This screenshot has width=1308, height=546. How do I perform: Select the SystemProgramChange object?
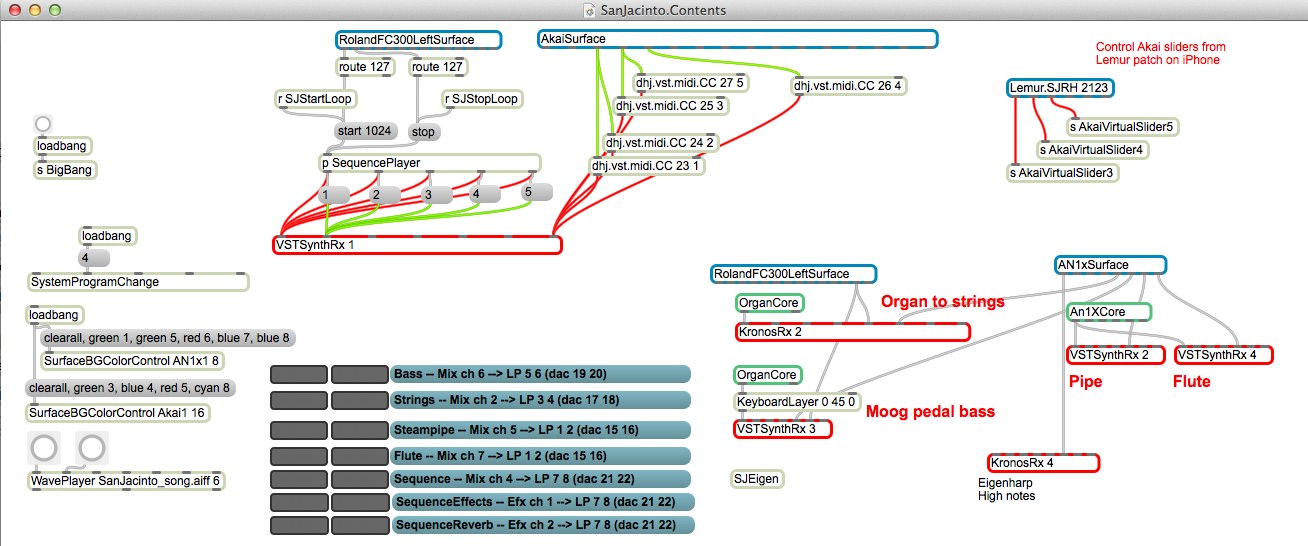click(x=138, y=282)
